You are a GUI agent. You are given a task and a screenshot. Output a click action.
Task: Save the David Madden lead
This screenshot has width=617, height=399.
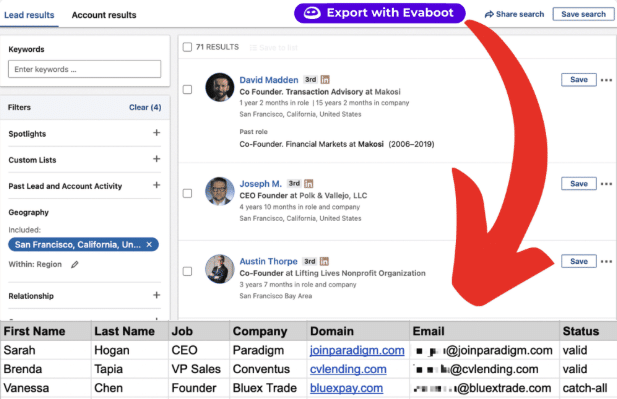click(579, 79)
